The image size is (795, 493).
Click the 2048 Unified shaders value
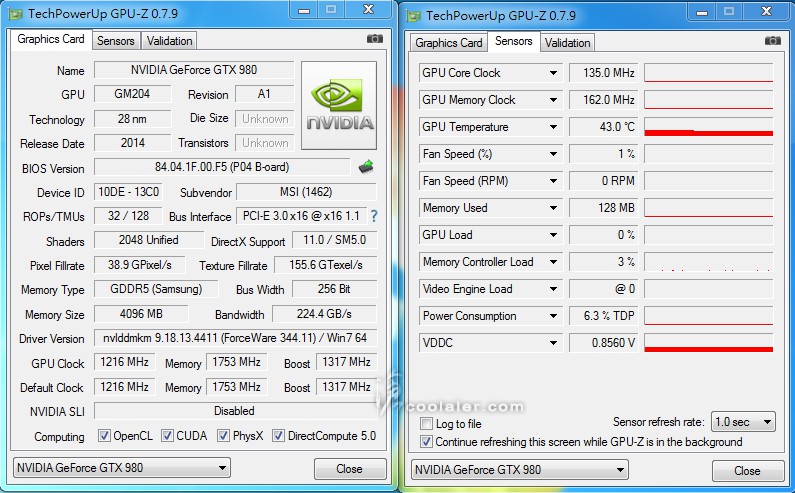tap(149, 240)
